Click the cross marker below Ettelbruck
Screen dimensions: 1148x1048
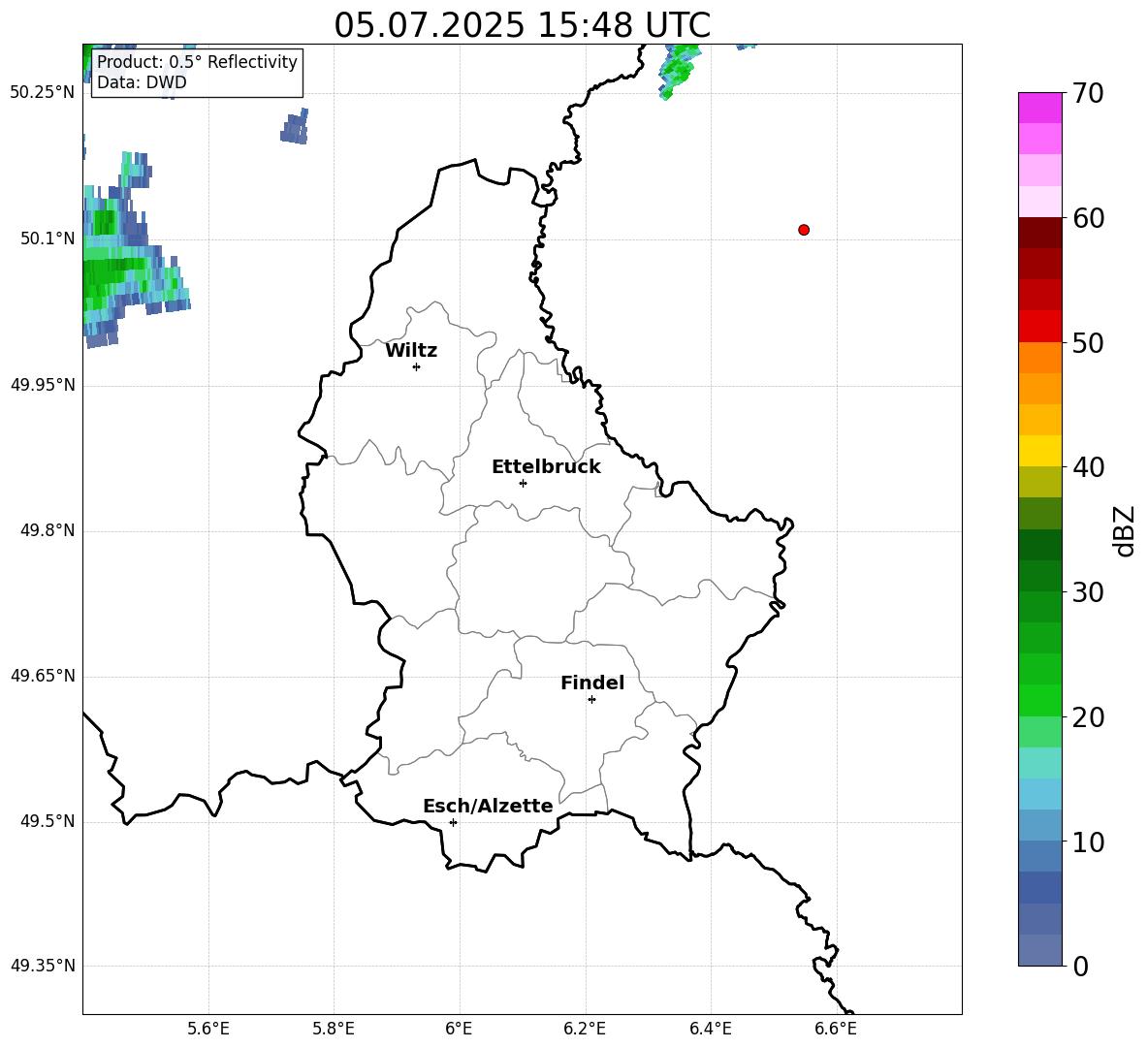(x=523, y=483)
